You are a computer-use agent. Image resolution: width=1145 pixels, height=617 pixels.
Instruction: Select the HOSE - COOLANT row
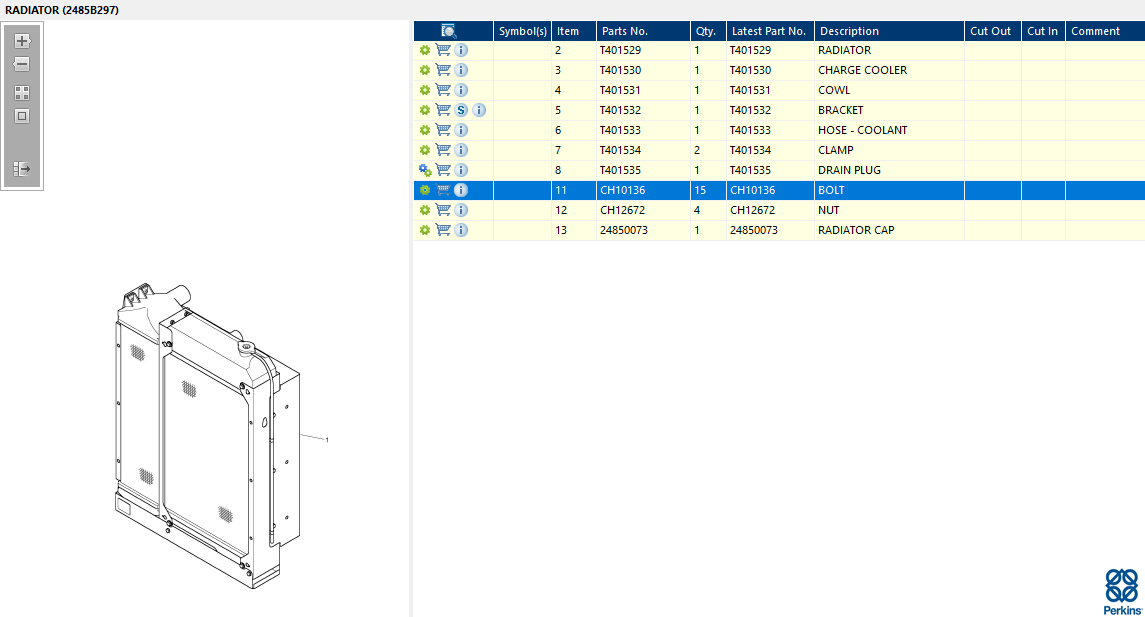pos(862,130)
